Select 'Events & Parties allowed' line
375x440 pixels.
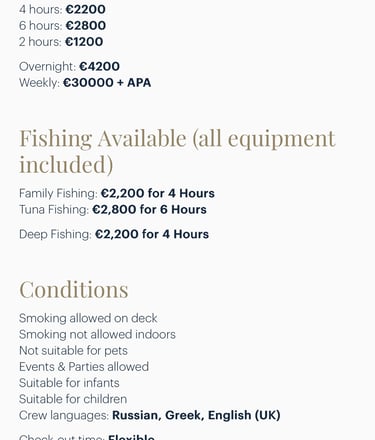pyautogui.click(x=84, y=367)
